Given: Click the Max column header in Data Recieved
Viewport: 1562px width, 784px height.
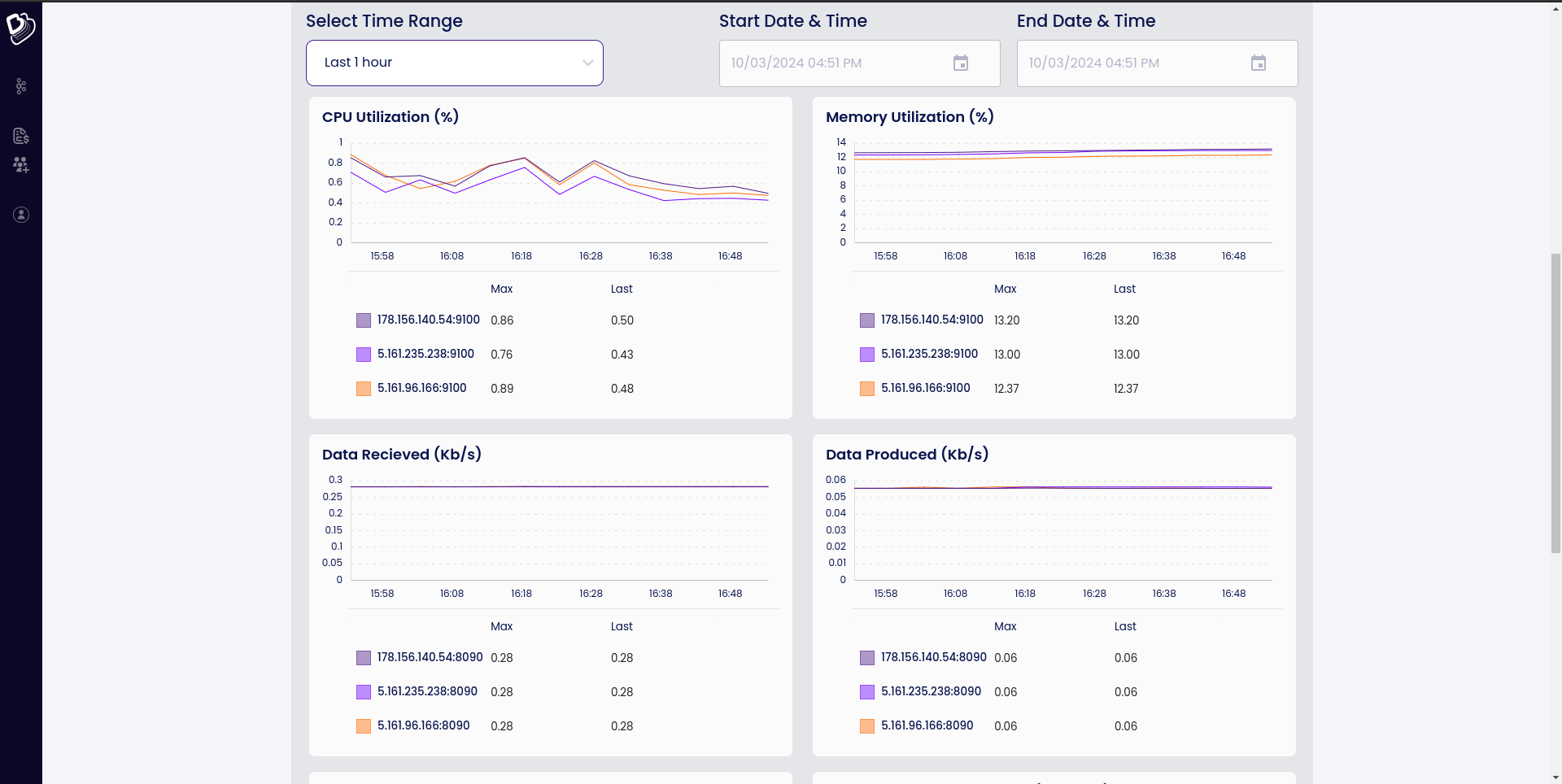Looking at the screenshot, I should tap(502, 626).
